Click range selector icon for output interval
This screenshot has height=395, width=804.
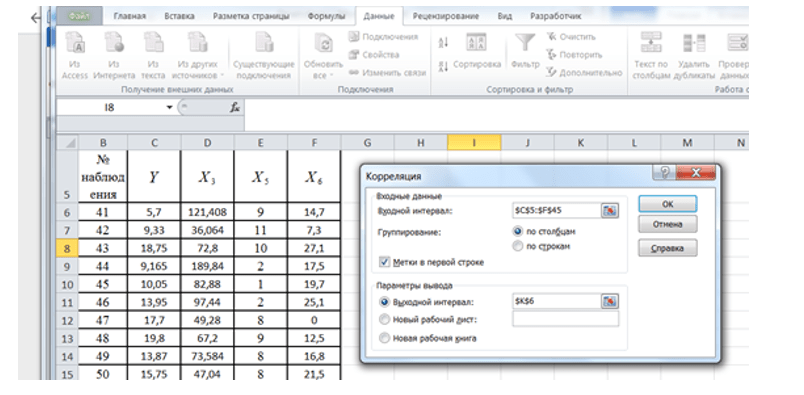(610, 301)
